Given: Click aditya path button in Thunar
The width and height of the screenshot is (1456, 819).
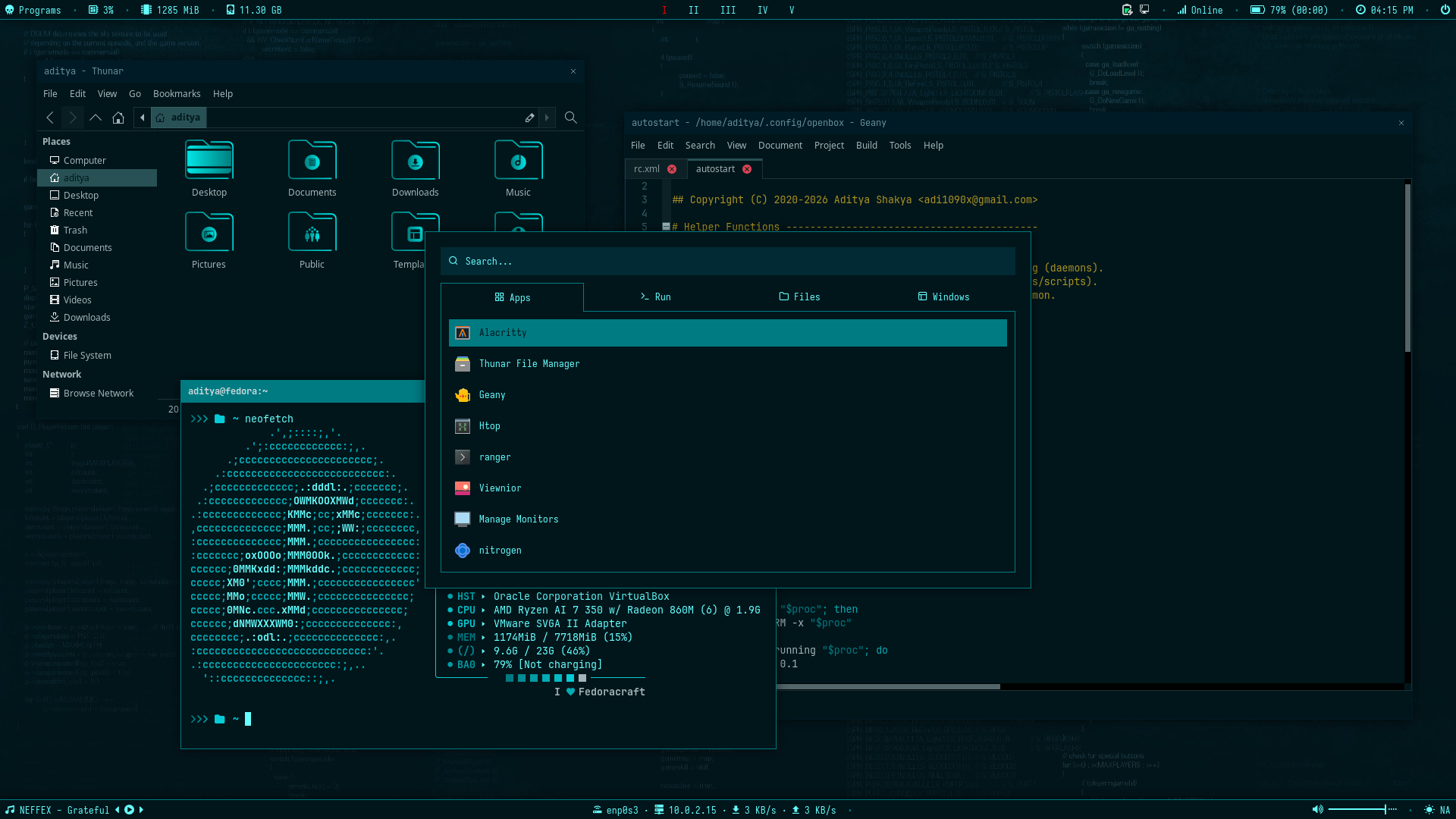Looking at the screenshot, I should (179, 118).
